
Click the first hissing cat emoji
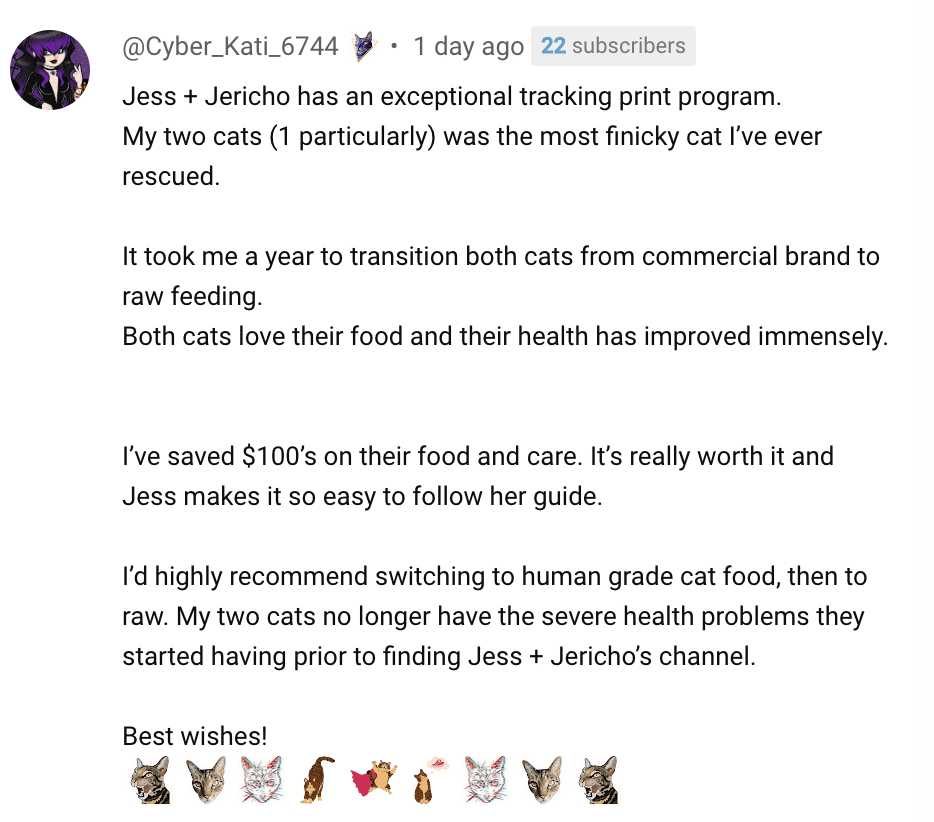point(150,780)
